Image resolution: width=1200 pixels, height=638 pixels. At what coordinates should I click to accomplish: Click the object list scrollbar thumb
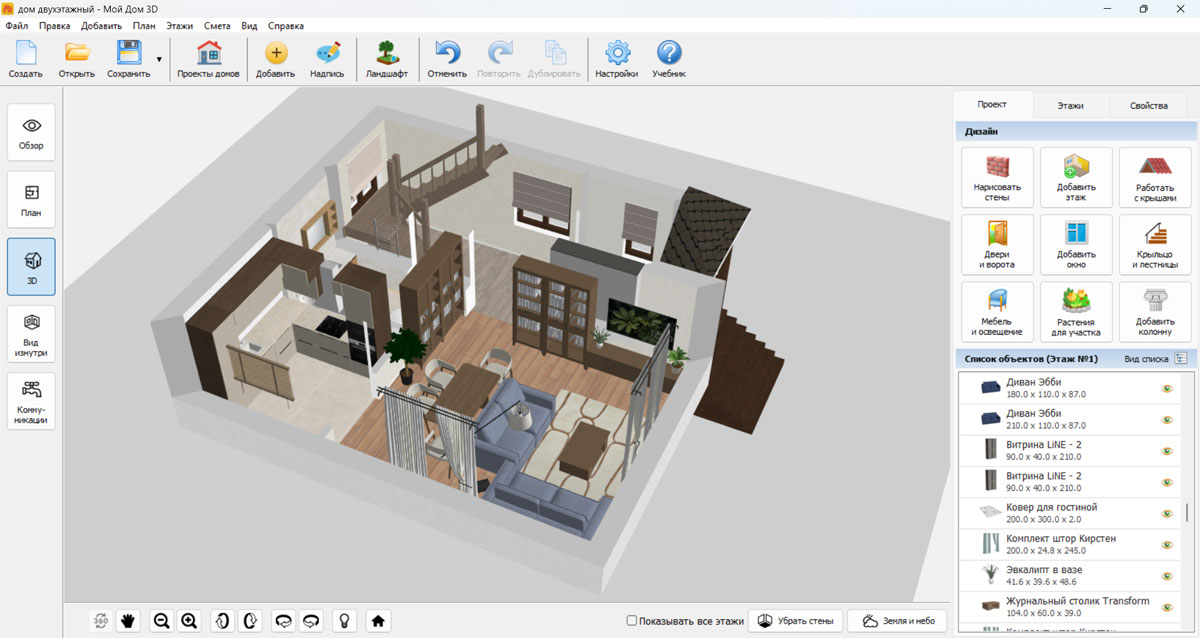tap(1187, 512)
